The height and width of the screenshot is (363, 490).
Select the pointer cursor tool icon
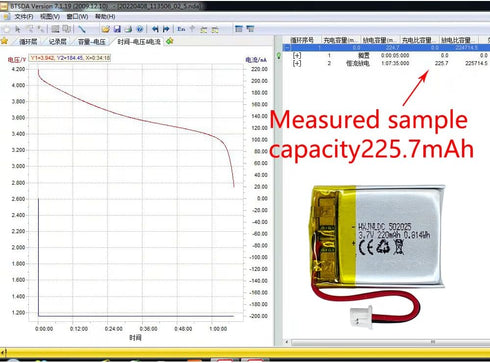coord(18,29)
